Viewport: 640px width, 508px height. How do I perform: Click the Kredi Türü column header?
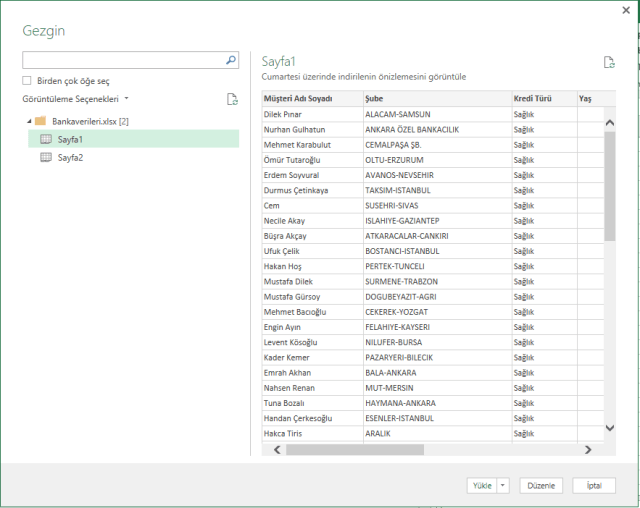pyautogui.click(x=544, y=98)
